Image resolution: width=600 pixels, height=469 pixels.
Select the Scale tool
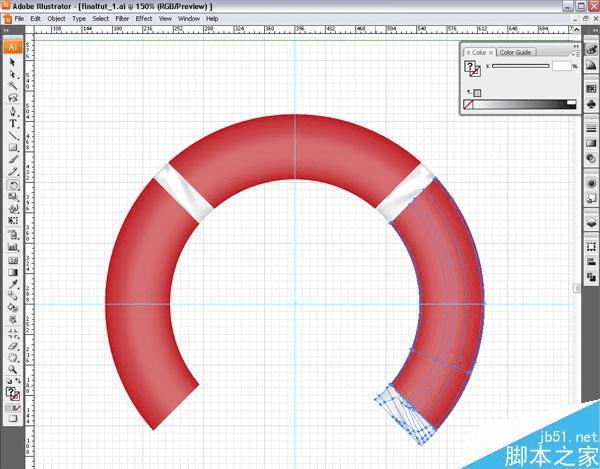tap(13, 197)
